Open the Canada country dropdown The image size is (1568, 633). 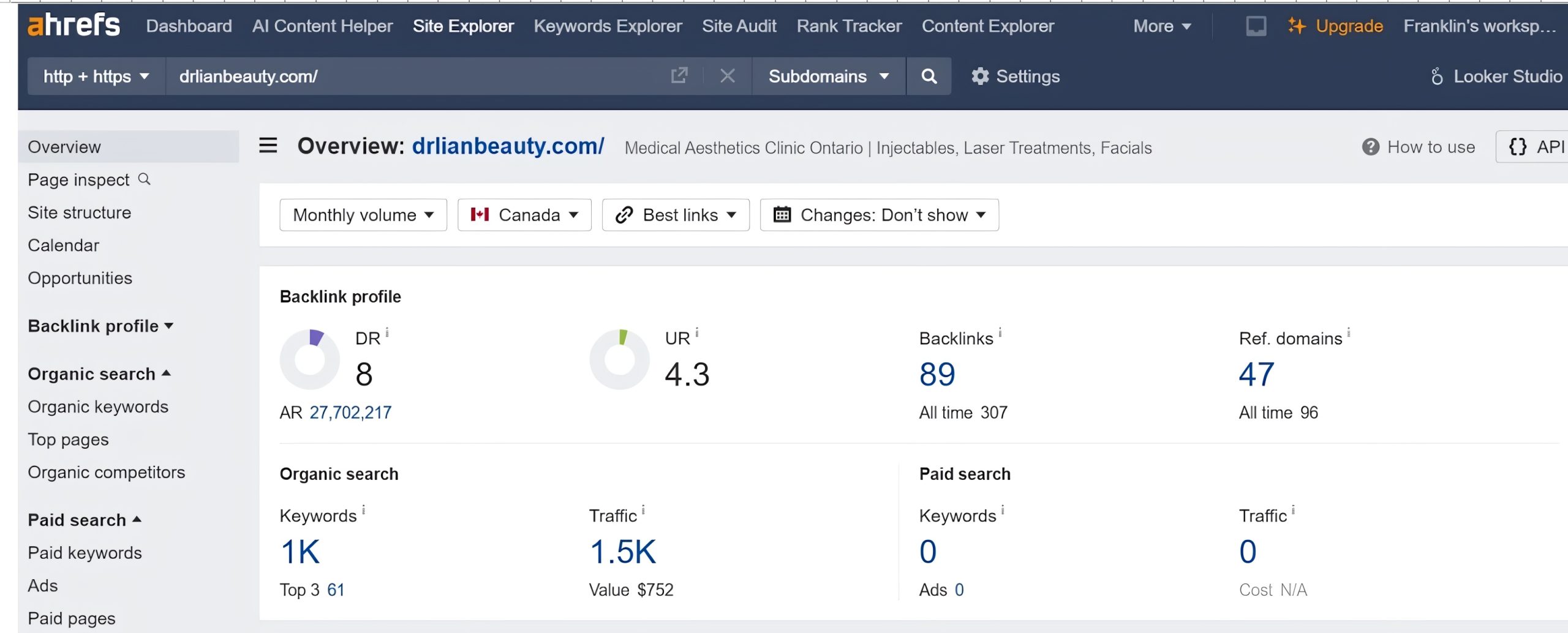tap(524, 215)
